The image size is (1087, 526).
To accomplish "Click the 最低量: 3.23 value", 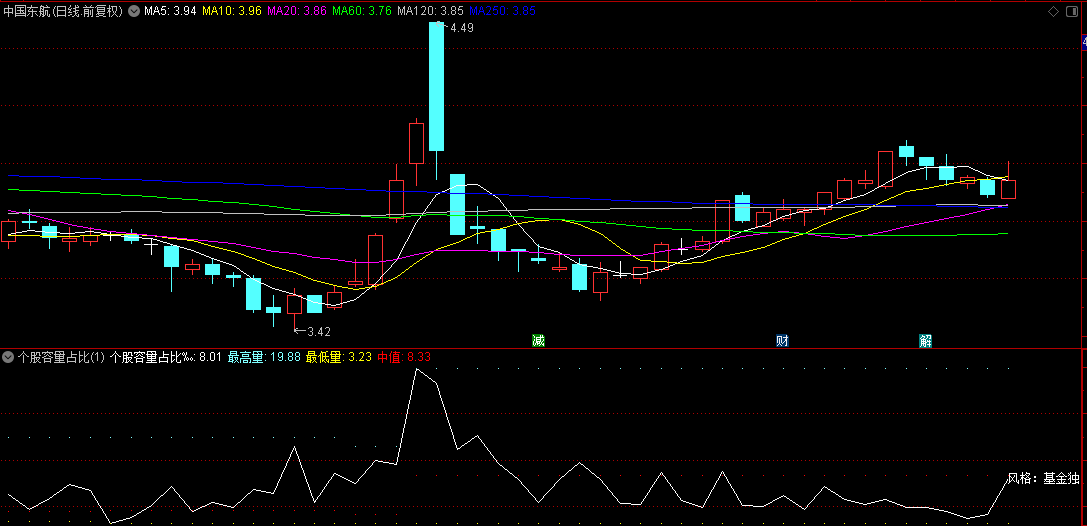I will coord(339,358).
